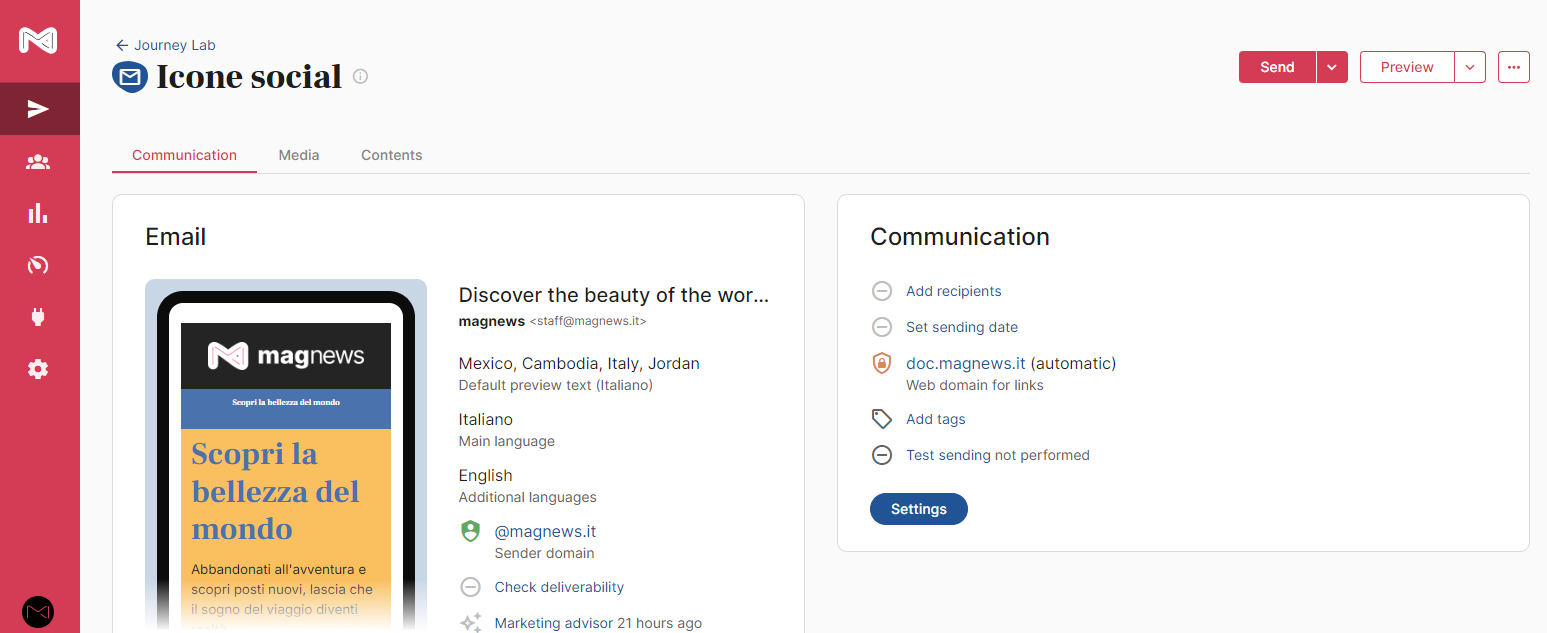
Task: Open the gear settings sidebar icon
Action: pos(38,369)
